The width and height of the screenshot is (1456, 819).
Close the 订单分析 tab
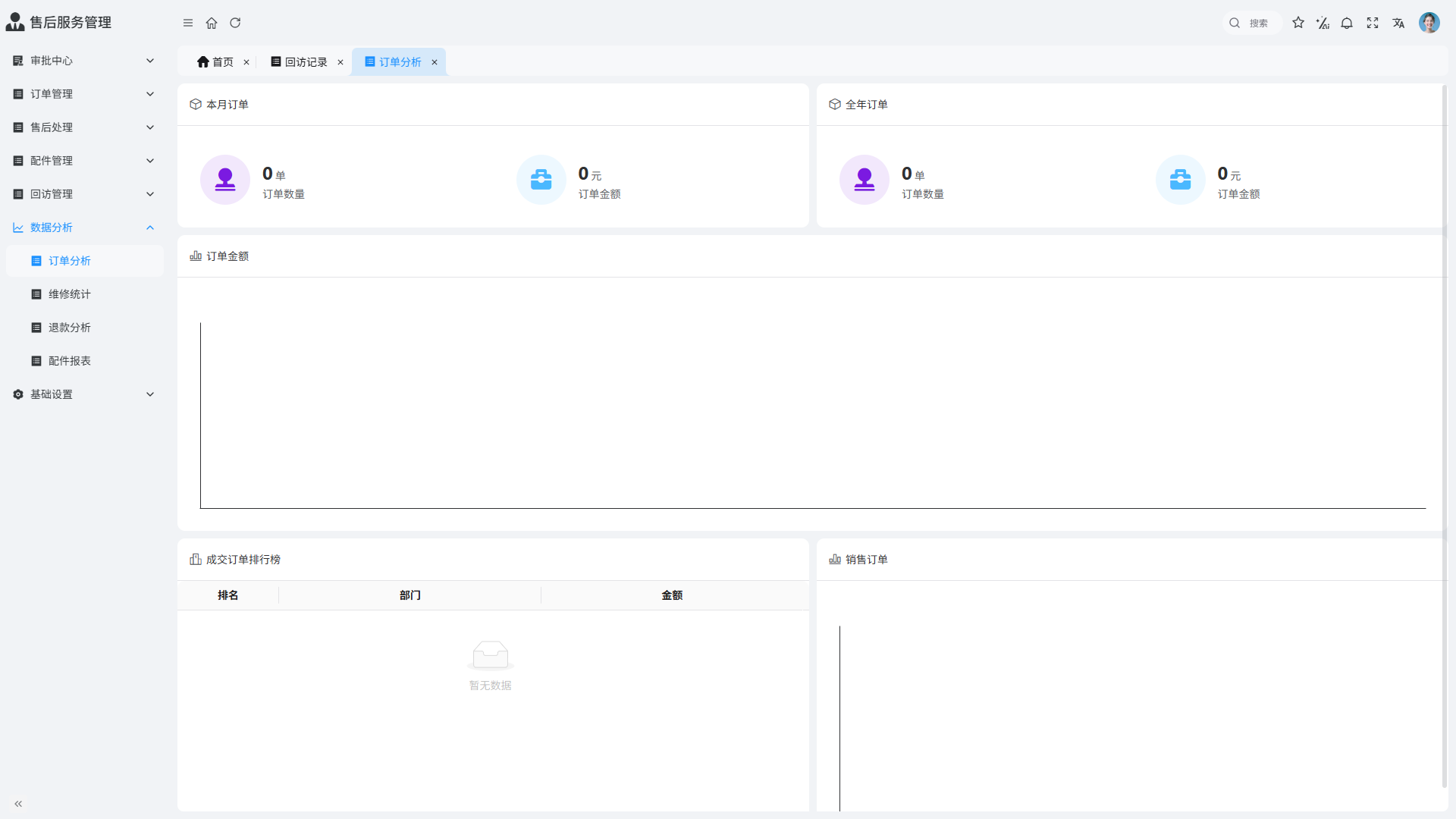click(435, 62)
